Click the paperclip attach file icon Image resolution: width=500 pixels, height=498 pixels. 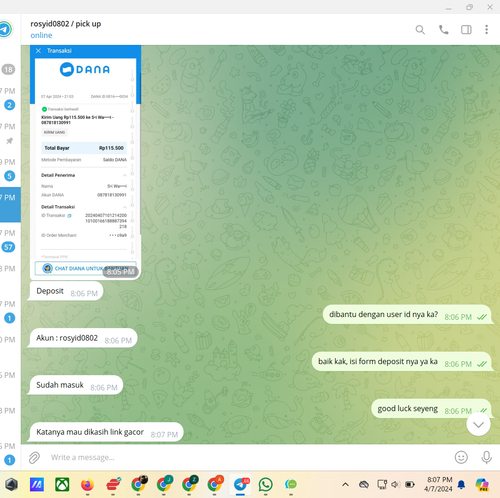tap(34, 457)
